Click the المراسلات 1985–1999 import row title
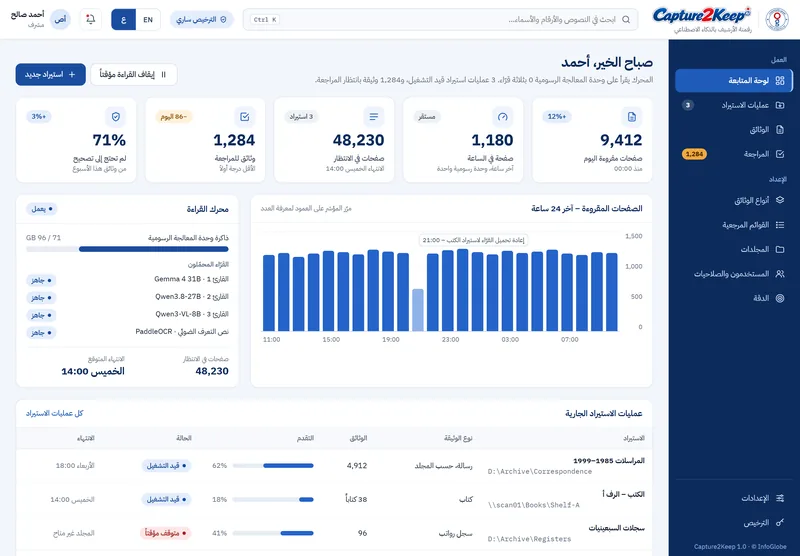 pyautogui.click(x=609, y=461)
